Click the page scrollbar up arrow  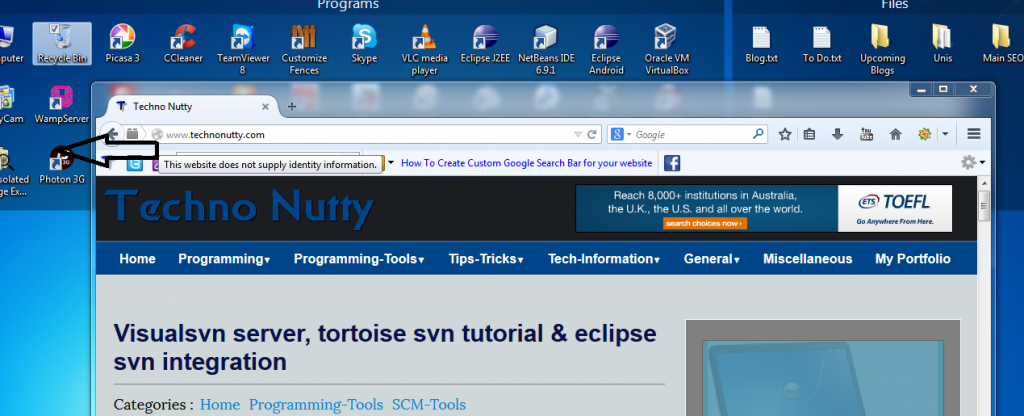click(984, 182)
